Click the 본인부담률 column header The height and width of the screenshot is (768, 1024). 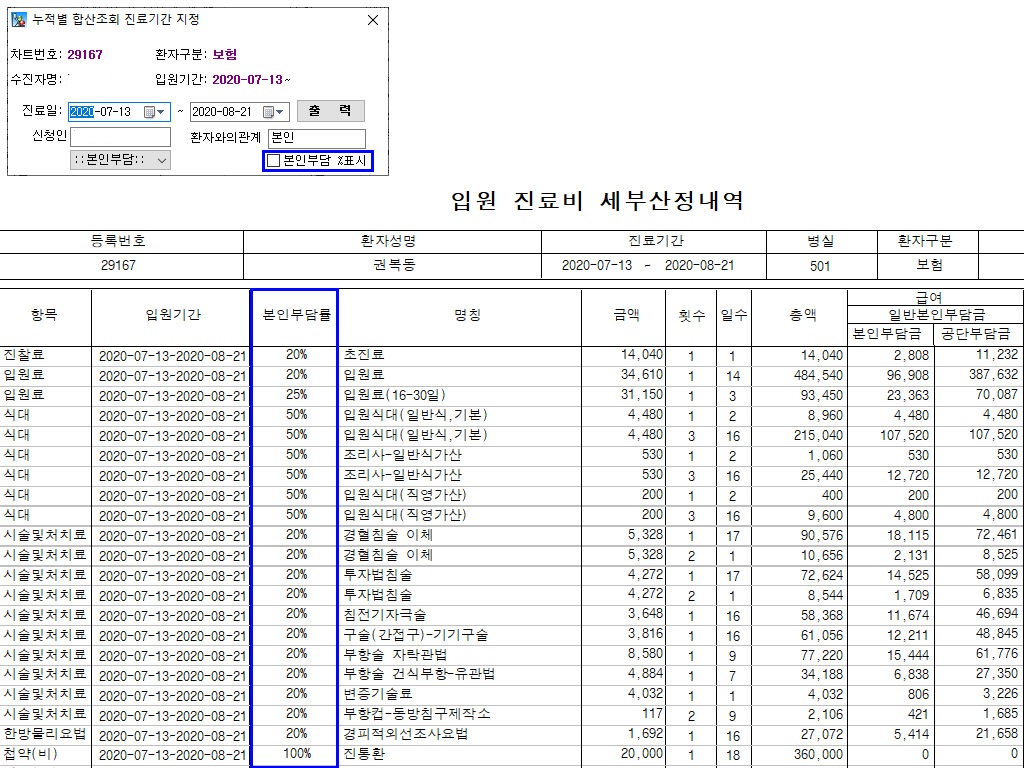[x=294, y=315]
